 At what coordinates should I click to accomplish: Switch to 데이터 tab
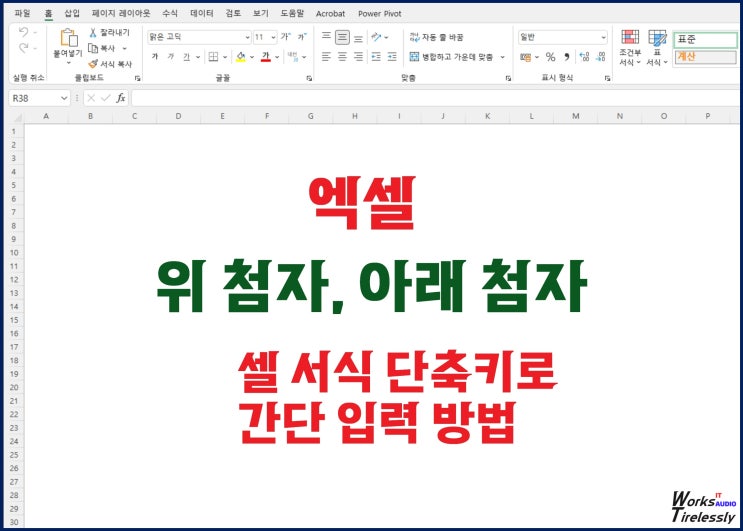pos(202,13)
